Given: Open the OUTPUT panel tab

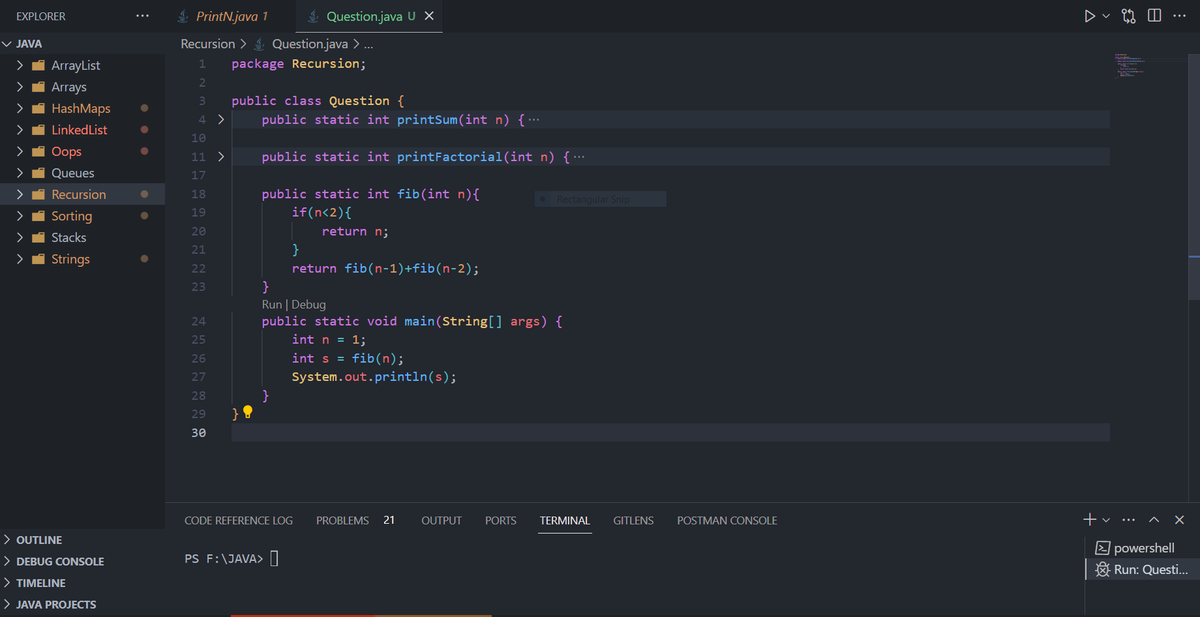Looking at the screenshot, I should (x=441, y=521).
